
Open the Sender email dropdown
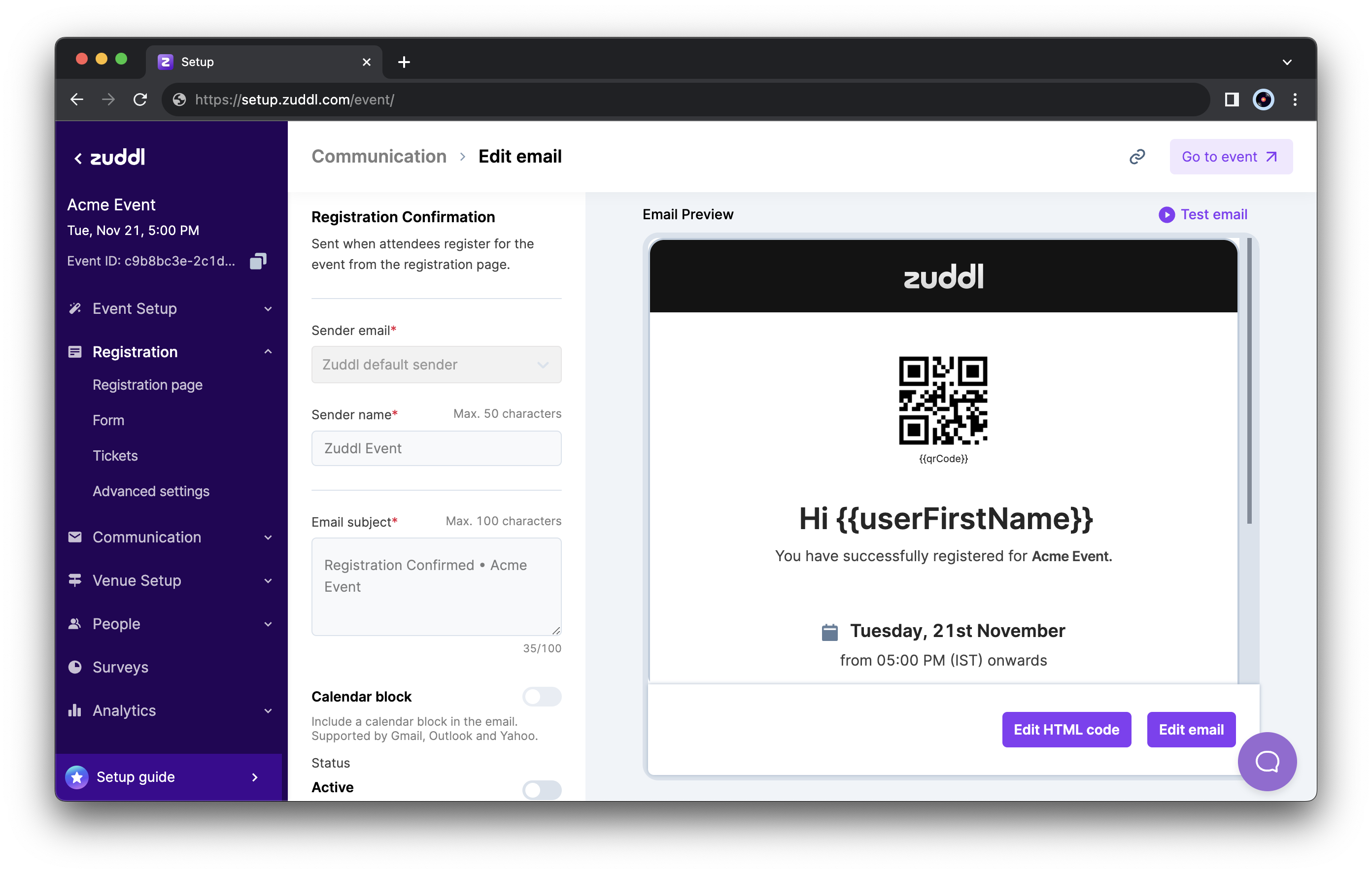[x=436, y=365]
